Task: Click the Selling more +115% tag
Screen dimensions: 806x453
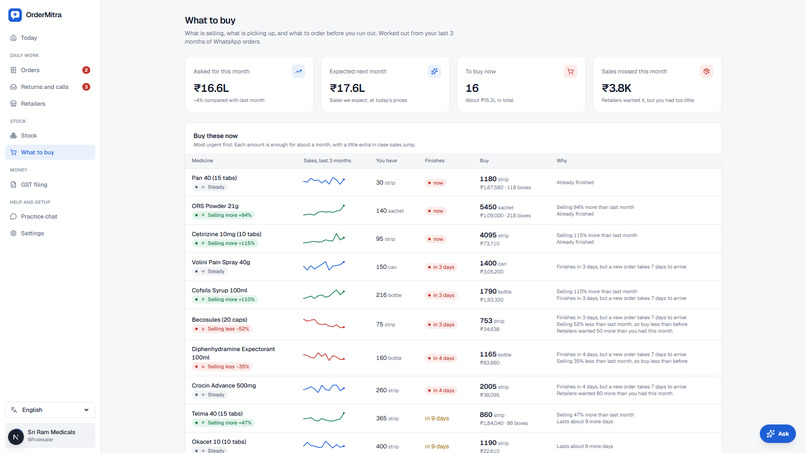Action: coord(225,243)
